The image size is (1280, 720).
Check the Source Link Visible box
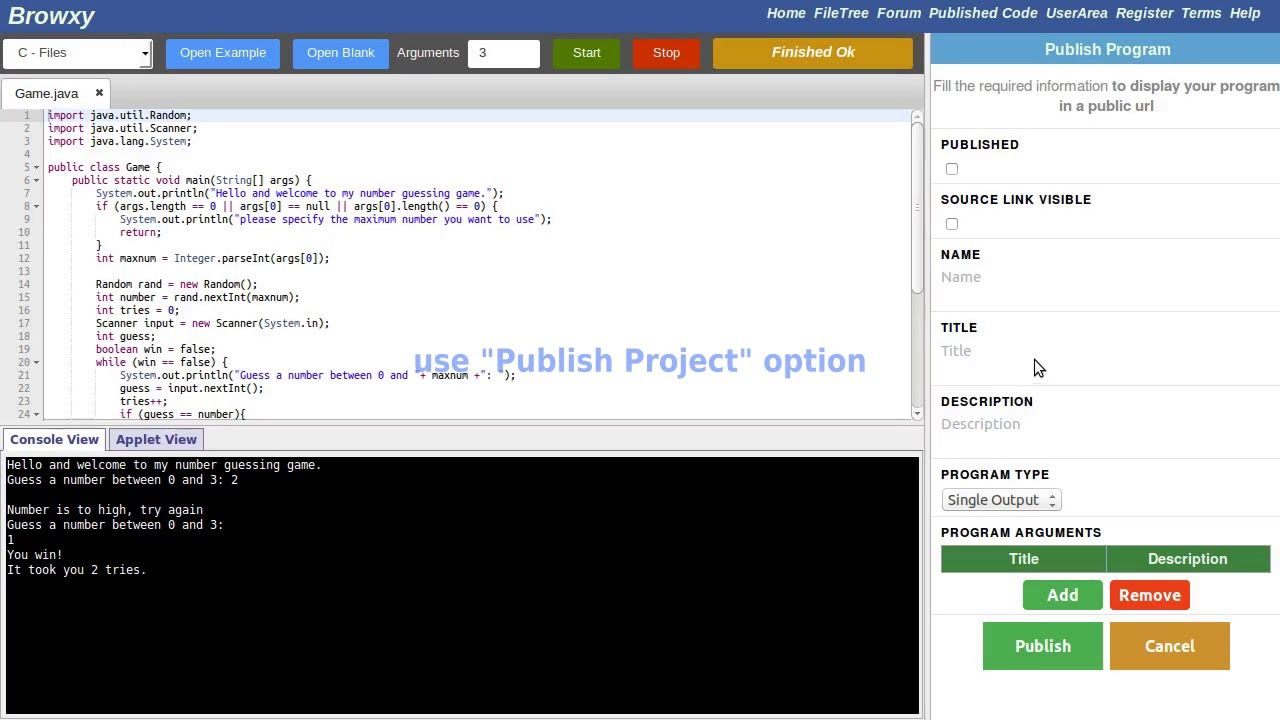click(952, 224)
